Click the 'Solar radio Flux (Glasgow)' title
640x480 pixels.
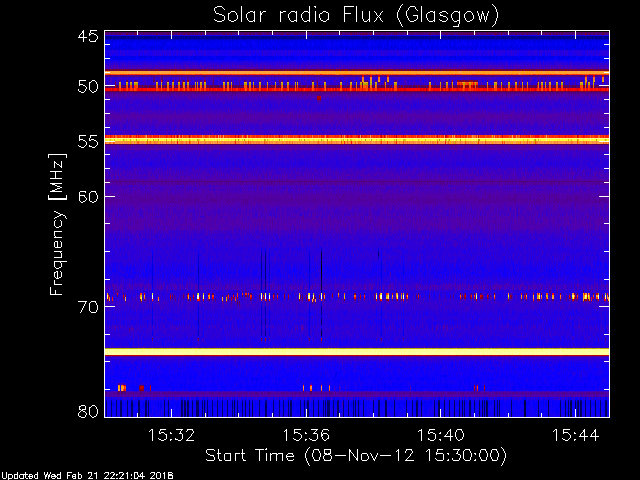[x=356, y=16]
